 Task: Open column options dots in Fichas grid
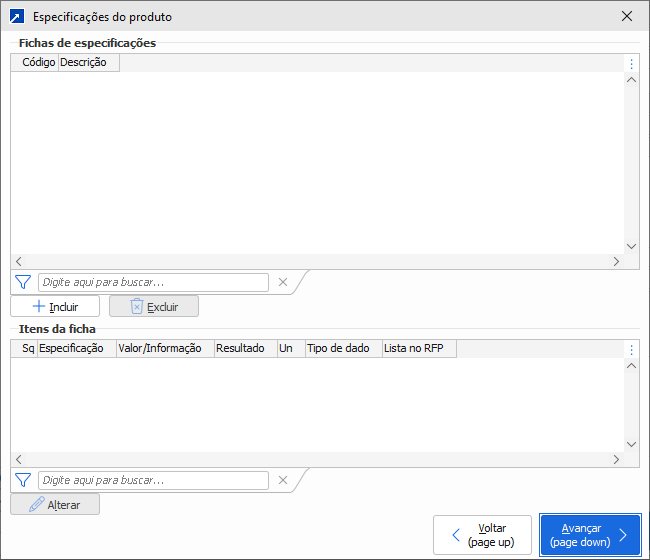631,63
